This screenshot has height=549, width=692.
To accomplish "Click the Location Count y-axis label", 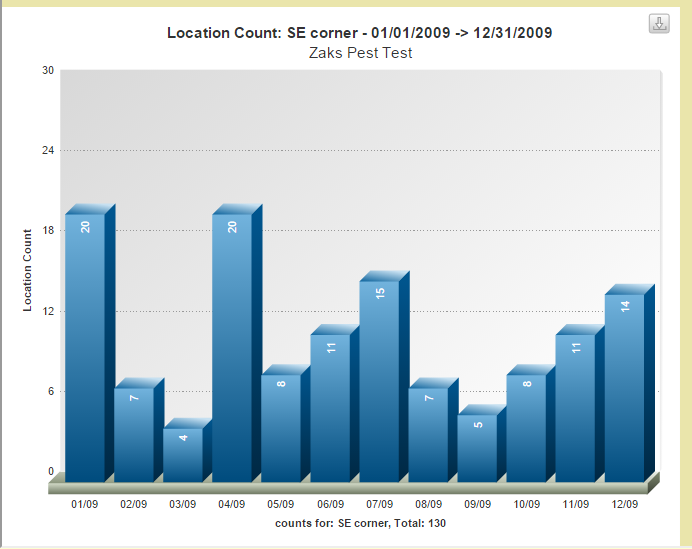I will [28, 270].
